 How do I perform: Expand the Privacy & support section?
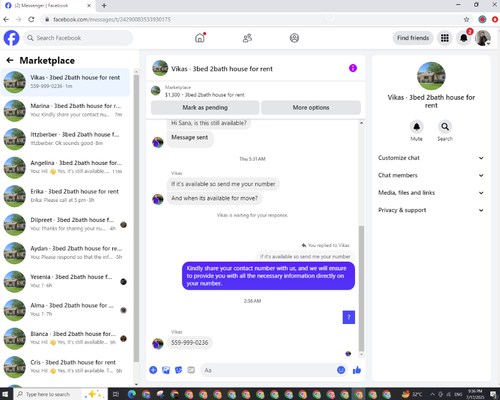(x=431, y=210)
